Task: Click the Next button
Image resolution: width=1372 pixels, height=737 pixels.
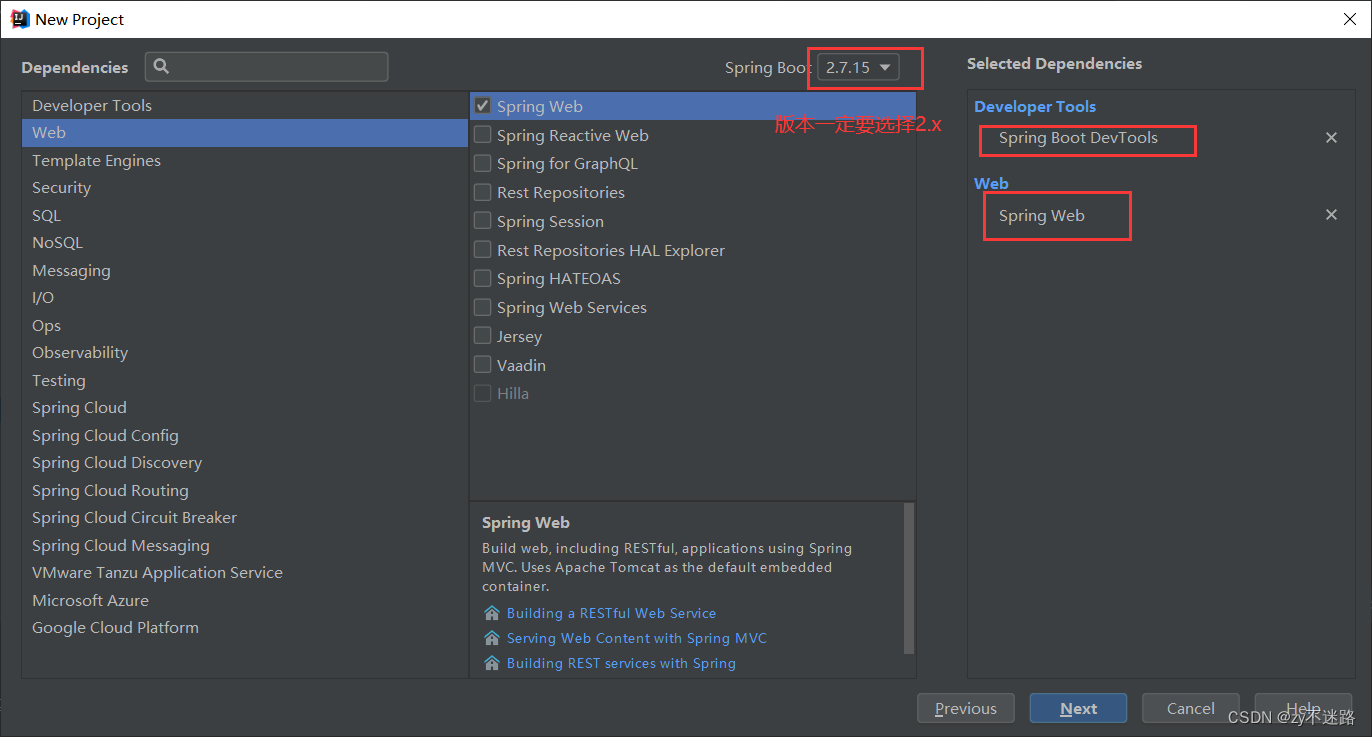Action: click(x=1079, y=708)
